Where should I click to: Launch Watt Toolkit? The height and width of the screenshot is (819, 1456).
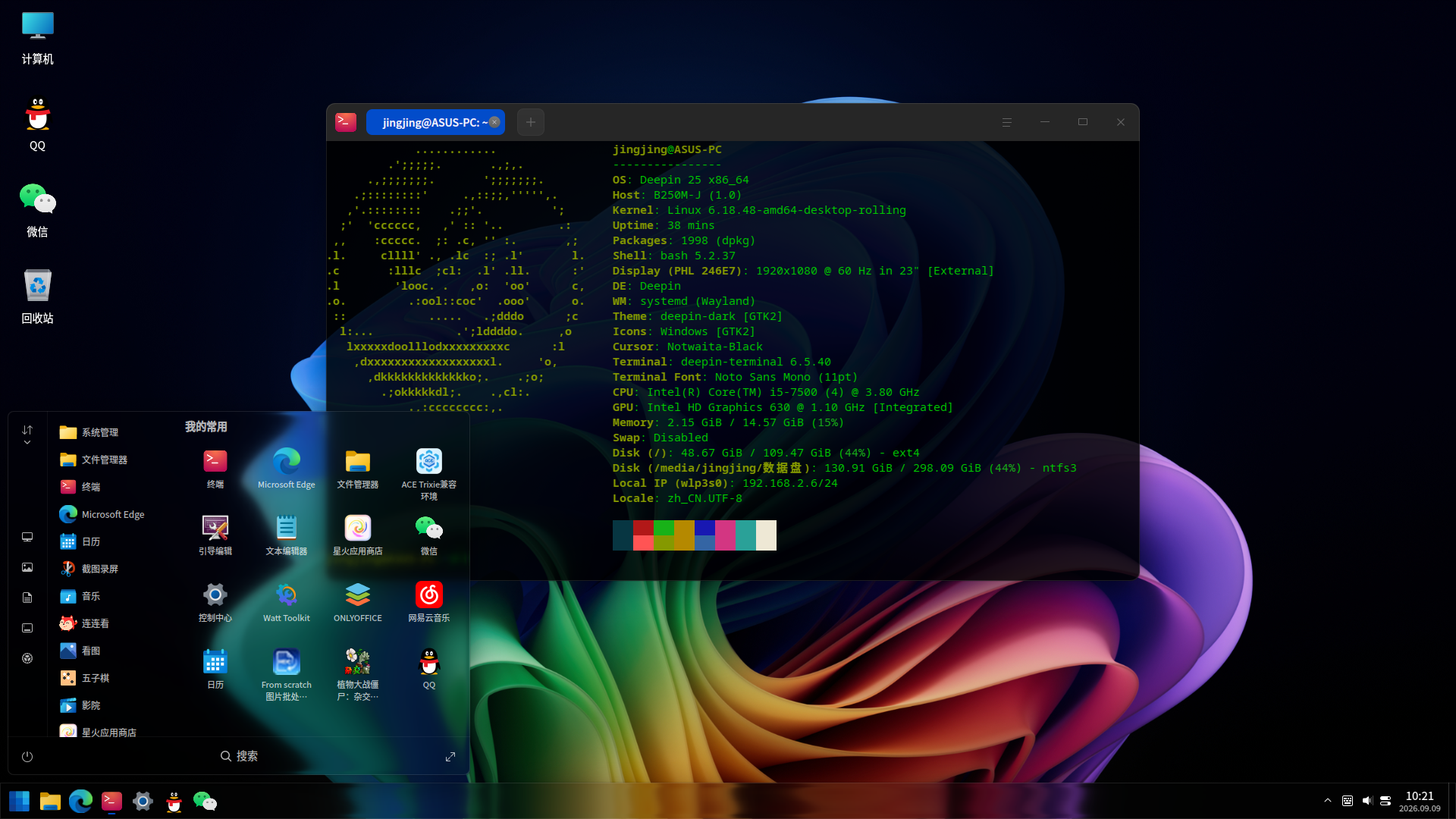coord(287,602)
